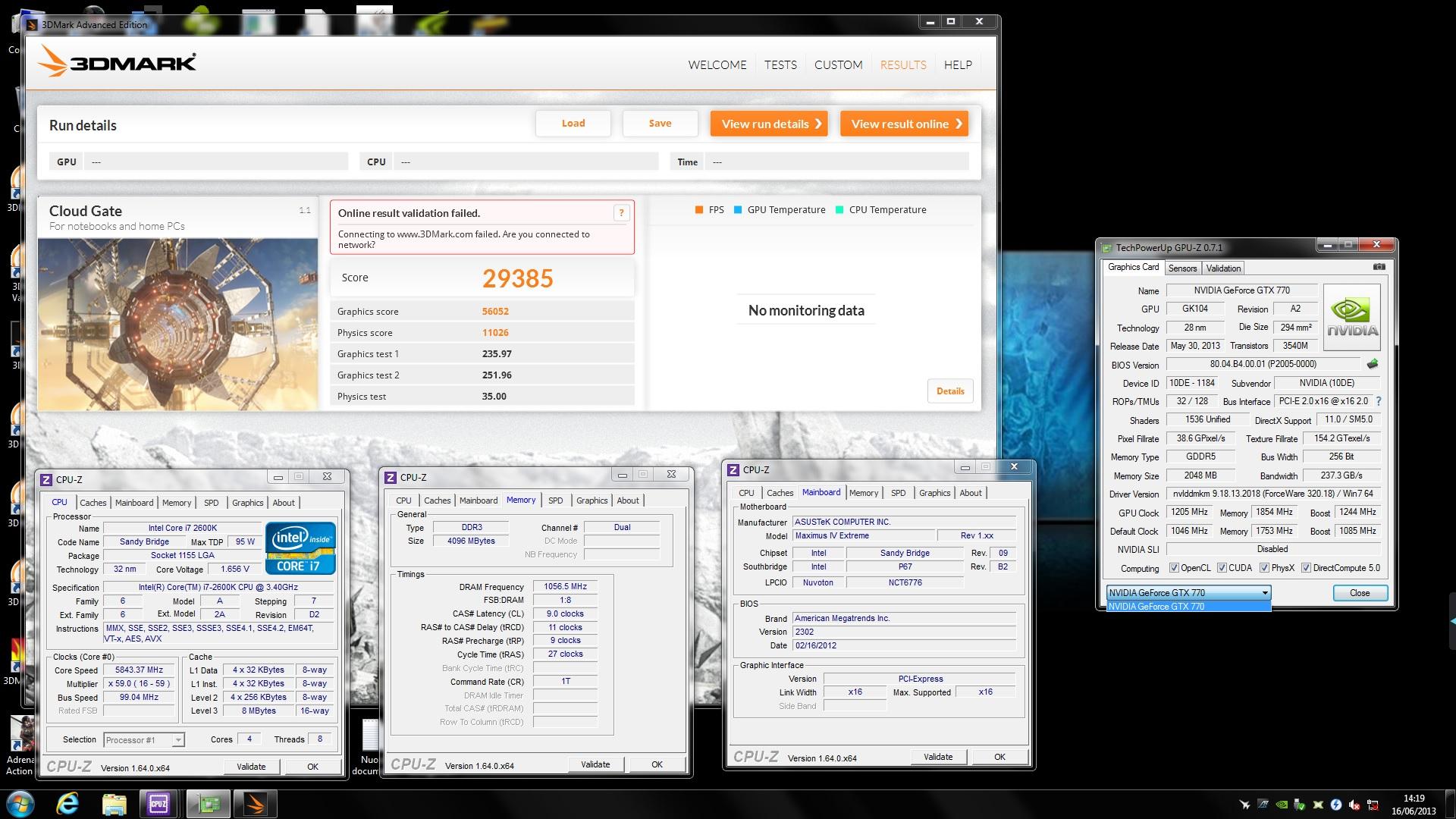This screenshot has width=1456, height=819.
Task: Open the Adrenaline Action desktop shortcut
Action: [x=19, y=746]
